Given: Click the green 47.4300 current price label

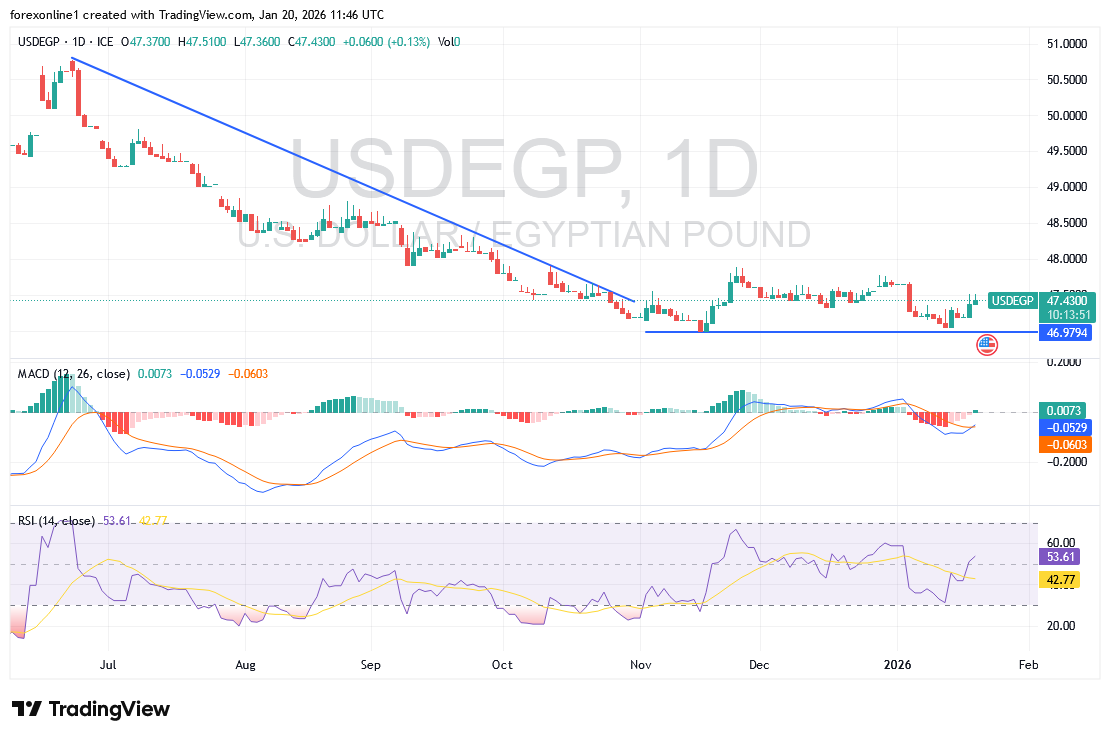Looking at the screenshot, I should point(1066,299).
